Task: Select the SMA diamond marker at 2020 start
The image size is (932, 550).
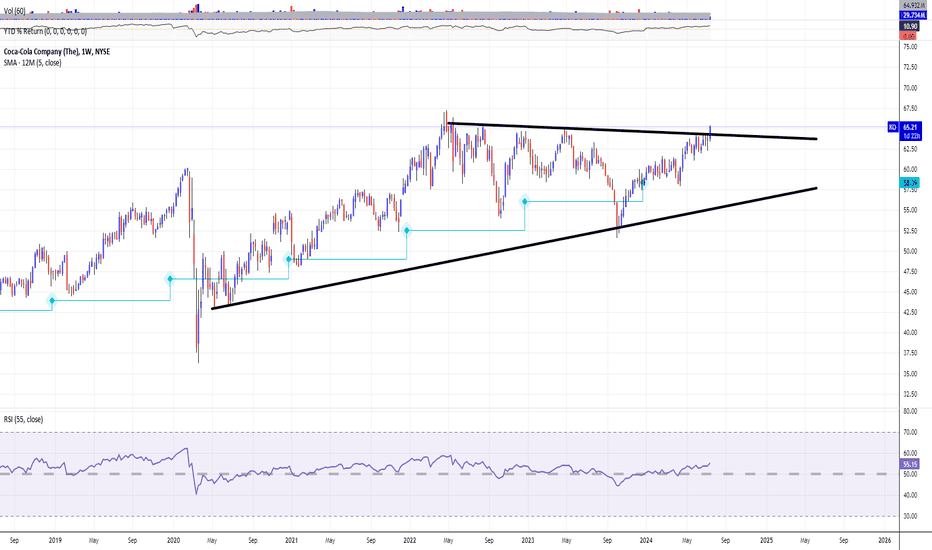Action: [170, 278]
